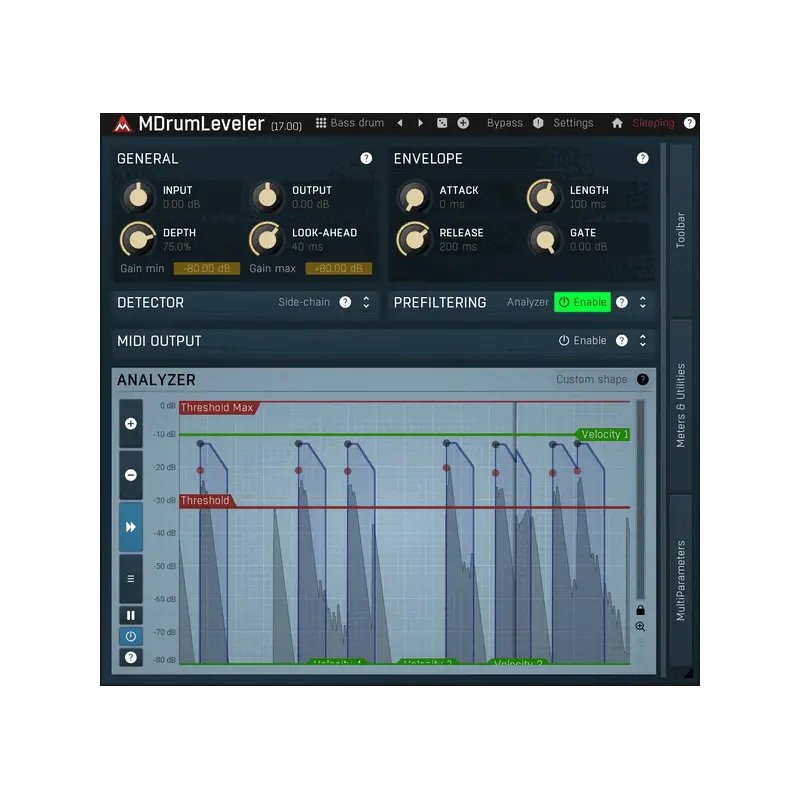Open help for the Detector section
The width and height of the screenshot is (800, 800).
[x=345, y=302]
